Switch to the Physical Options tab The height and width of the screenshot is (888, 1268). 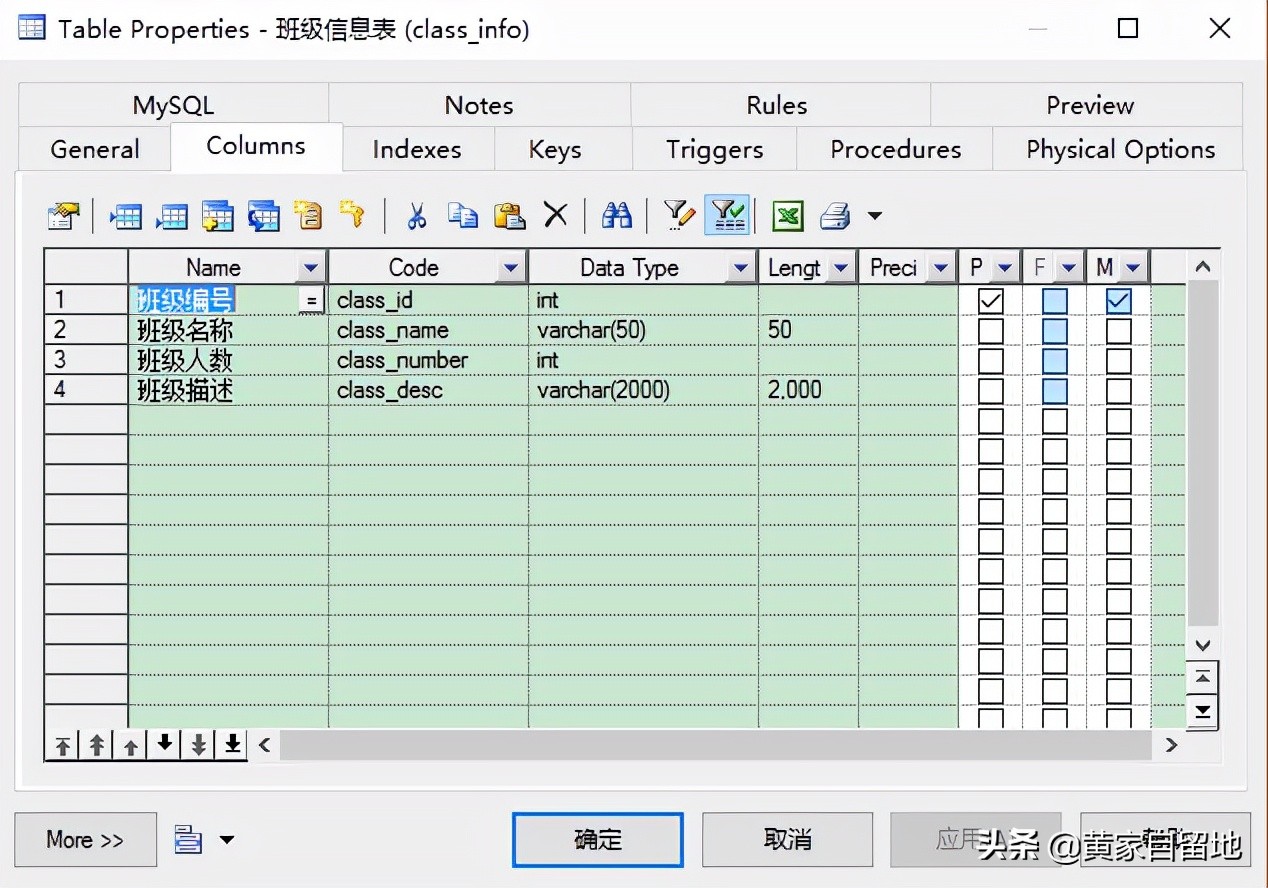1118,149
